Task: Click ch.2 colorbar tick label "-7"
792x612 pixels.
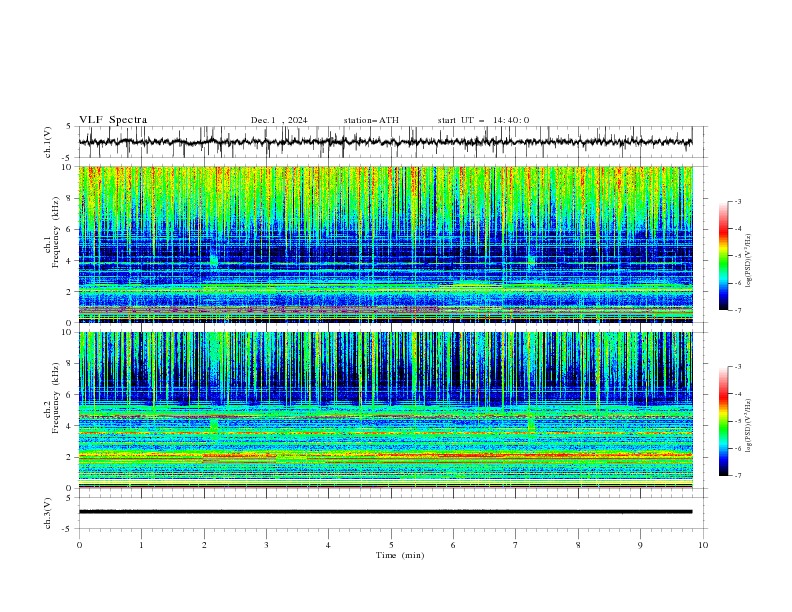Action: 738,476
